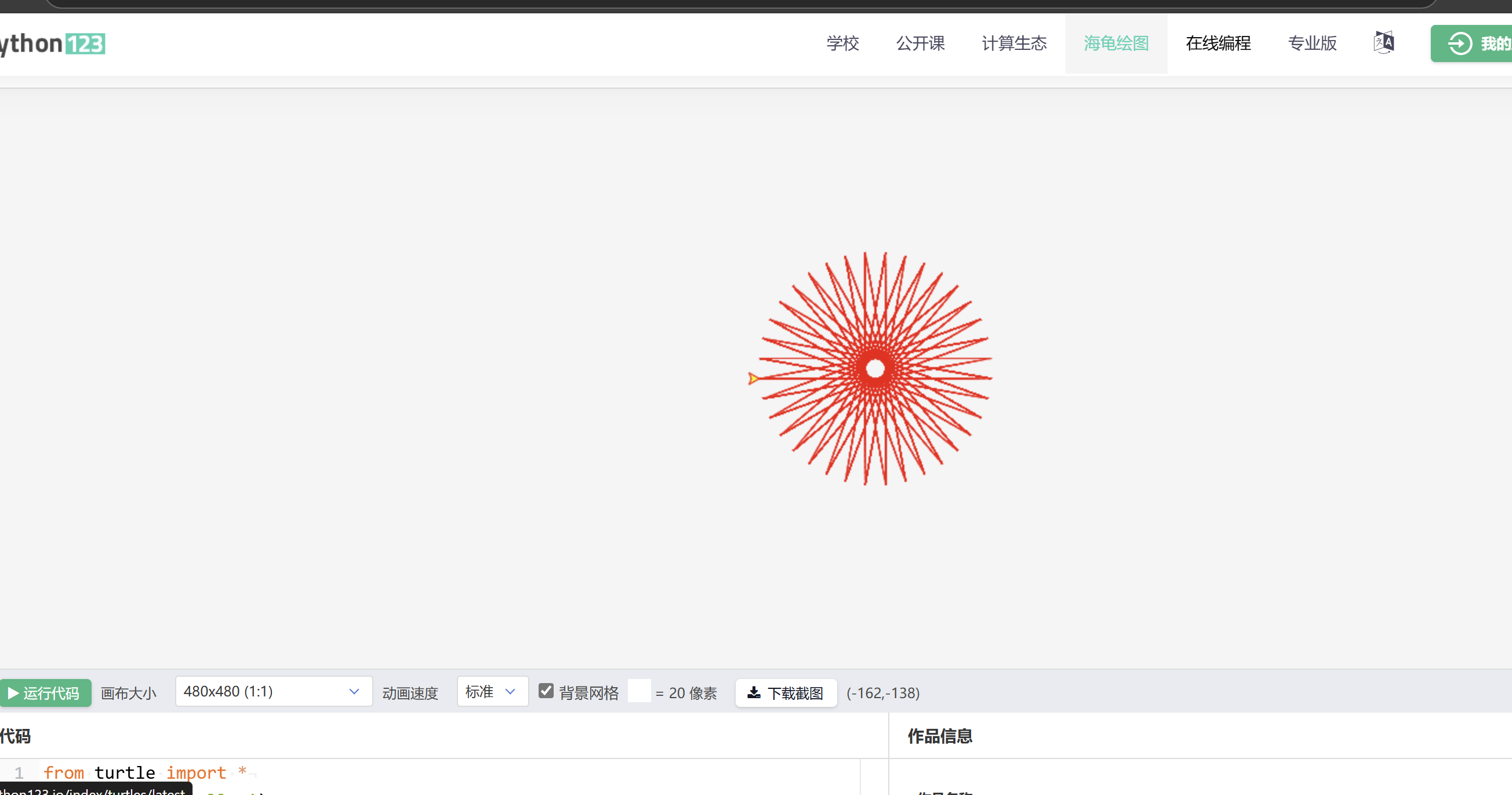The width and height of the screenshot is (1512, 795).
Task: Navigate to 在线编程
Action: pyautogui.click(x=1218, y=43)
